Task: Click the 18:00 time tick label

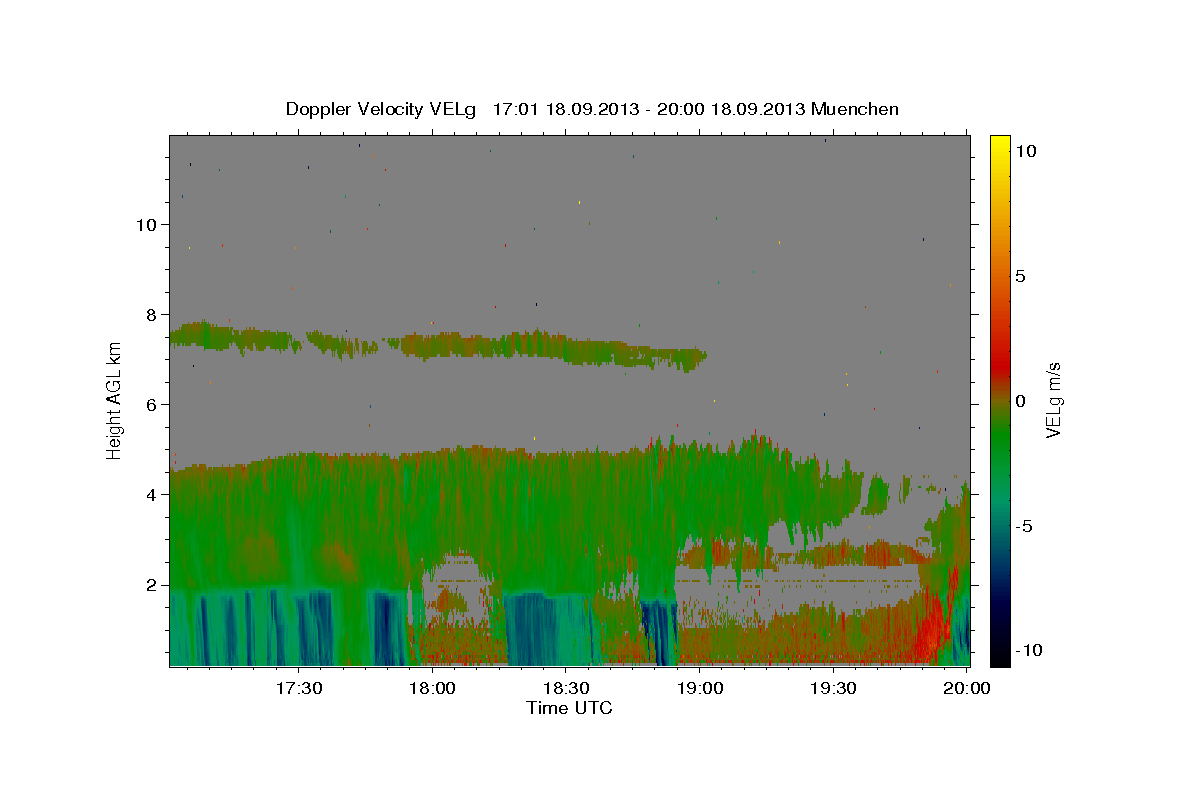Action: coord(433,688)
